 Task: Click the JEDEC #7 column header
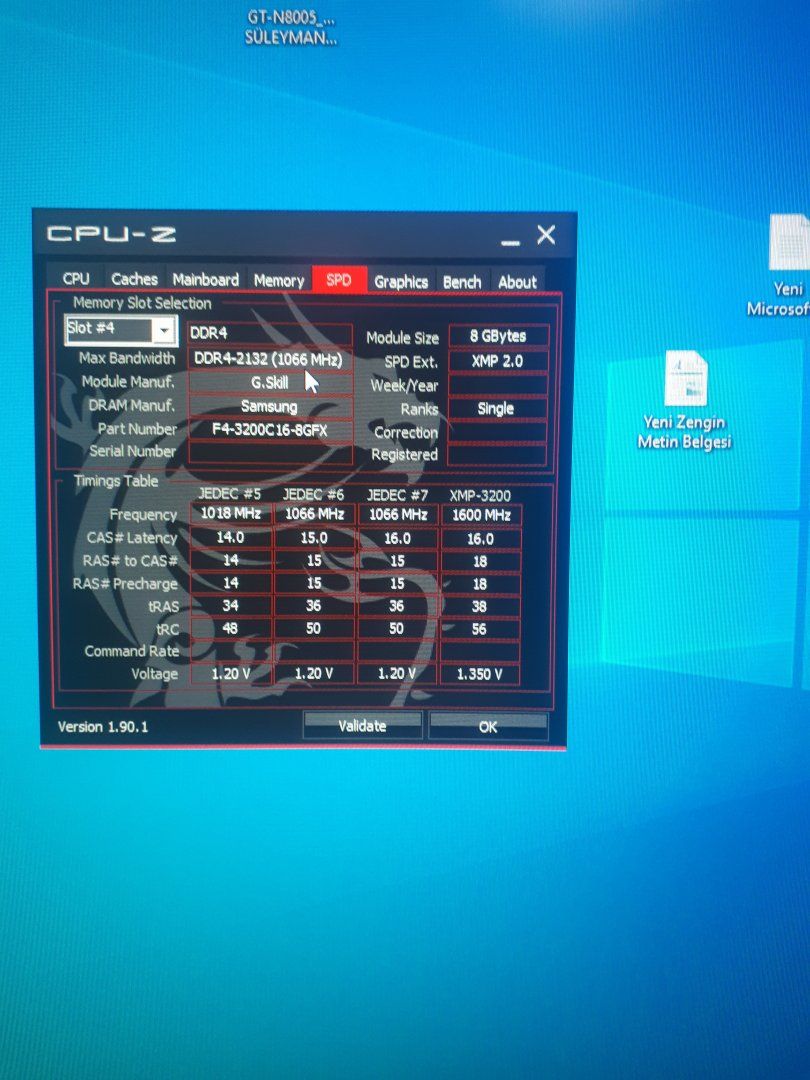click(x=397, y=495)
